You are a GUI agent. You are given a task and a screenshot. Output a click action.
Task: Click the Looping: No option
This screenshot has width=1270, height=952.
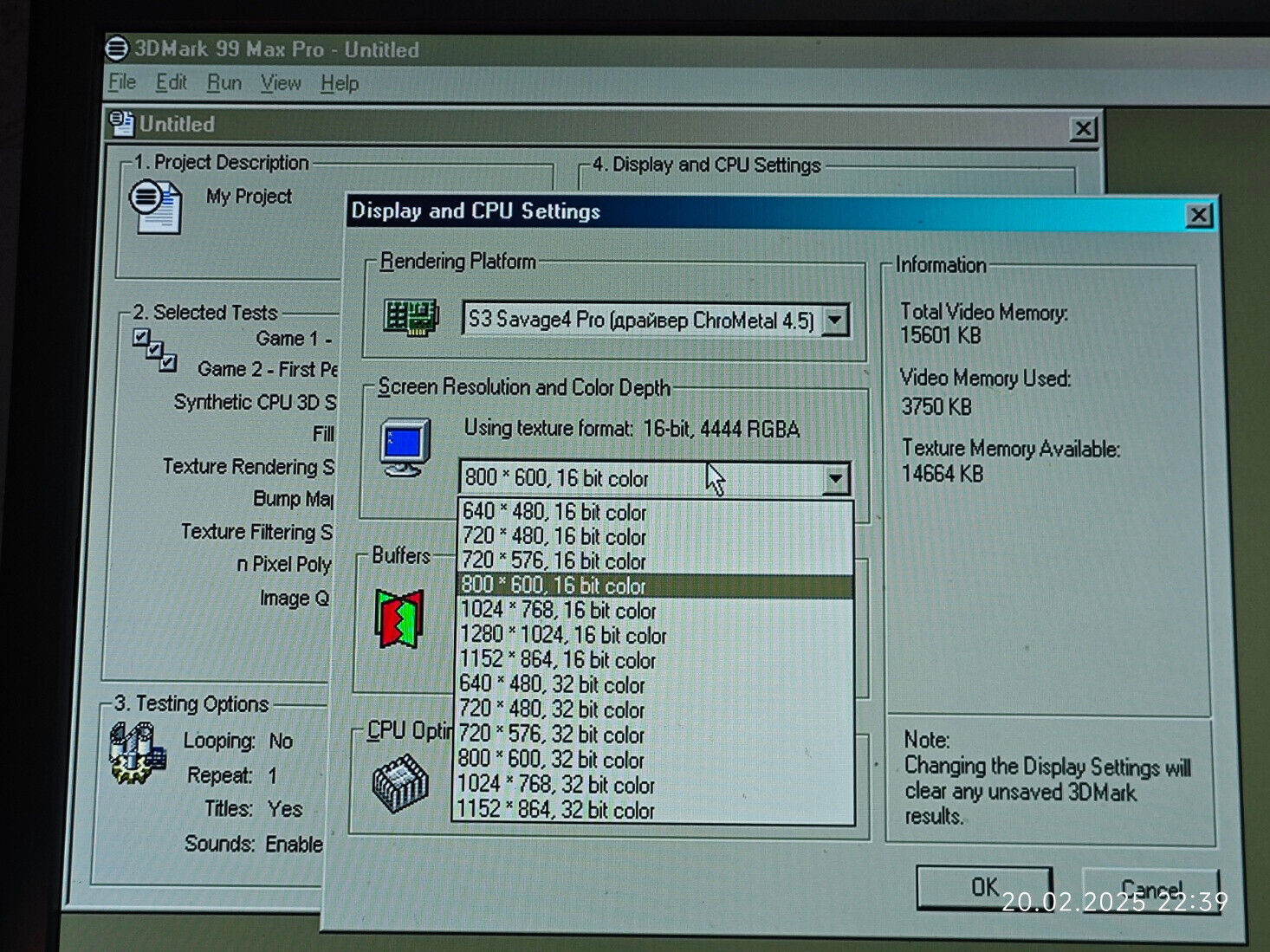click(x=238, y=742)
